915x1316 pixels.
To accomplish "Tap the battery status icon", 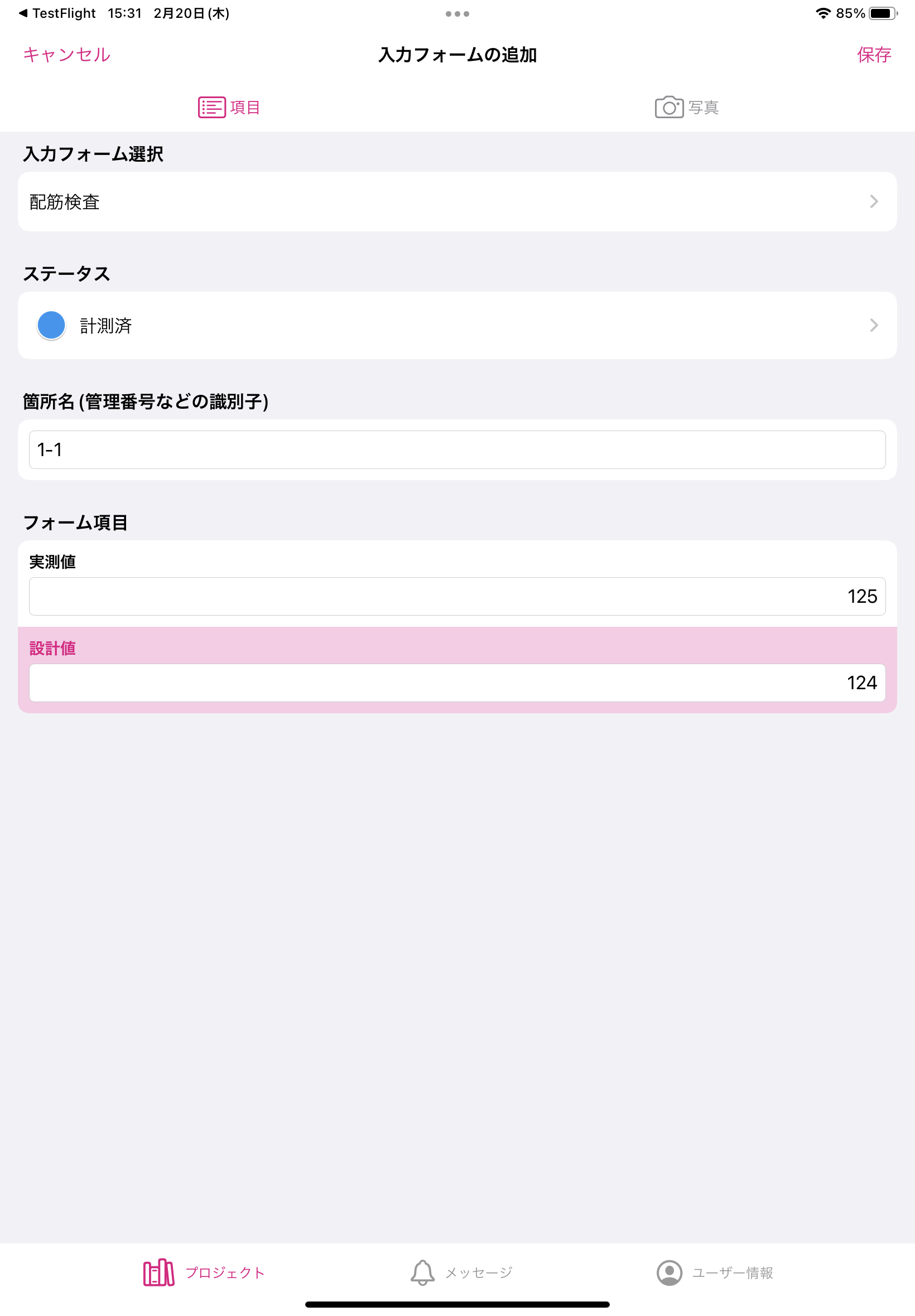I will pos(883,13).
